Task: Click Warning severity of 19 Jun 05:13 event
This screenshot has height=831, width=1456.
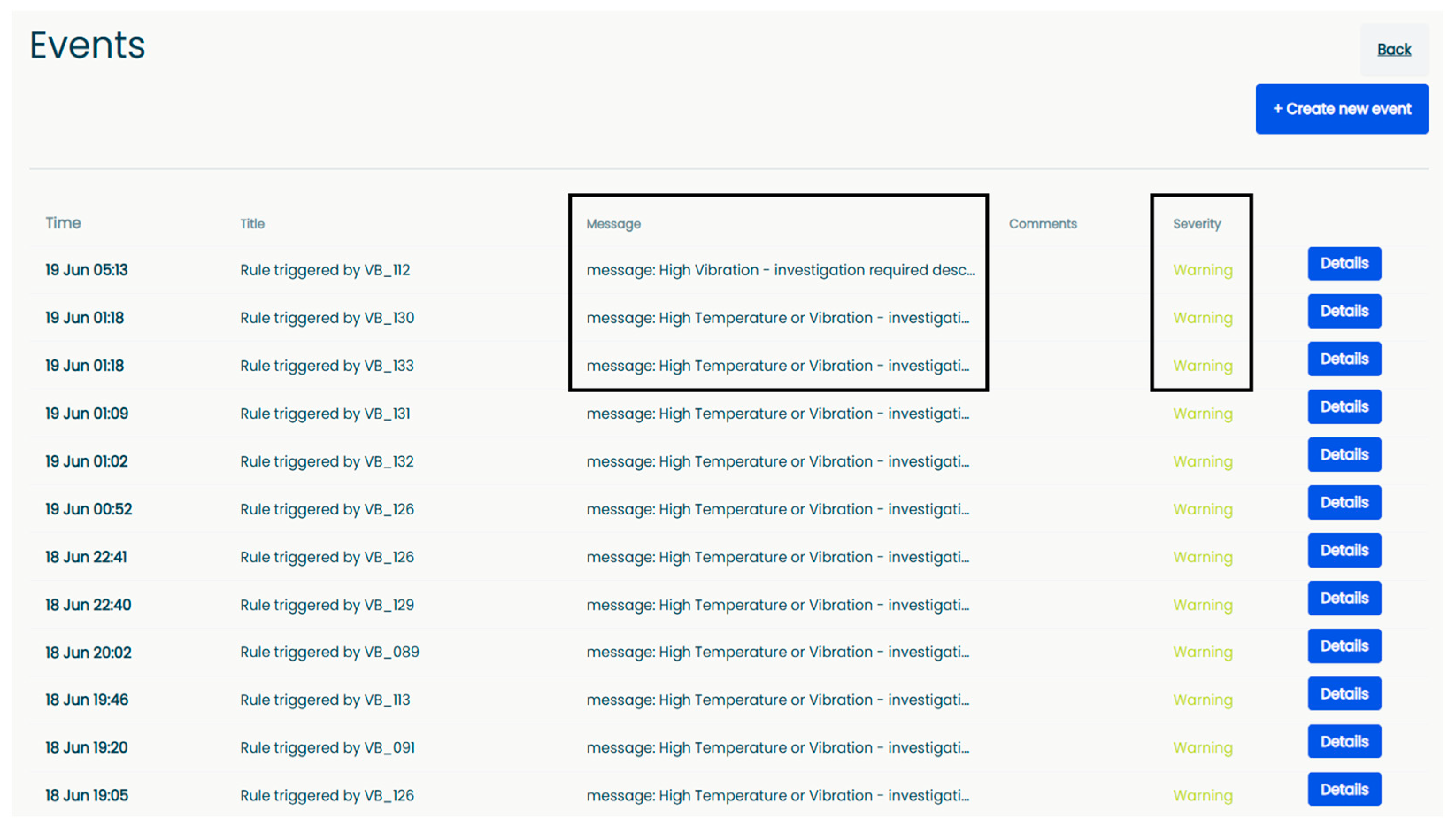Action: tap(1202, 270)
